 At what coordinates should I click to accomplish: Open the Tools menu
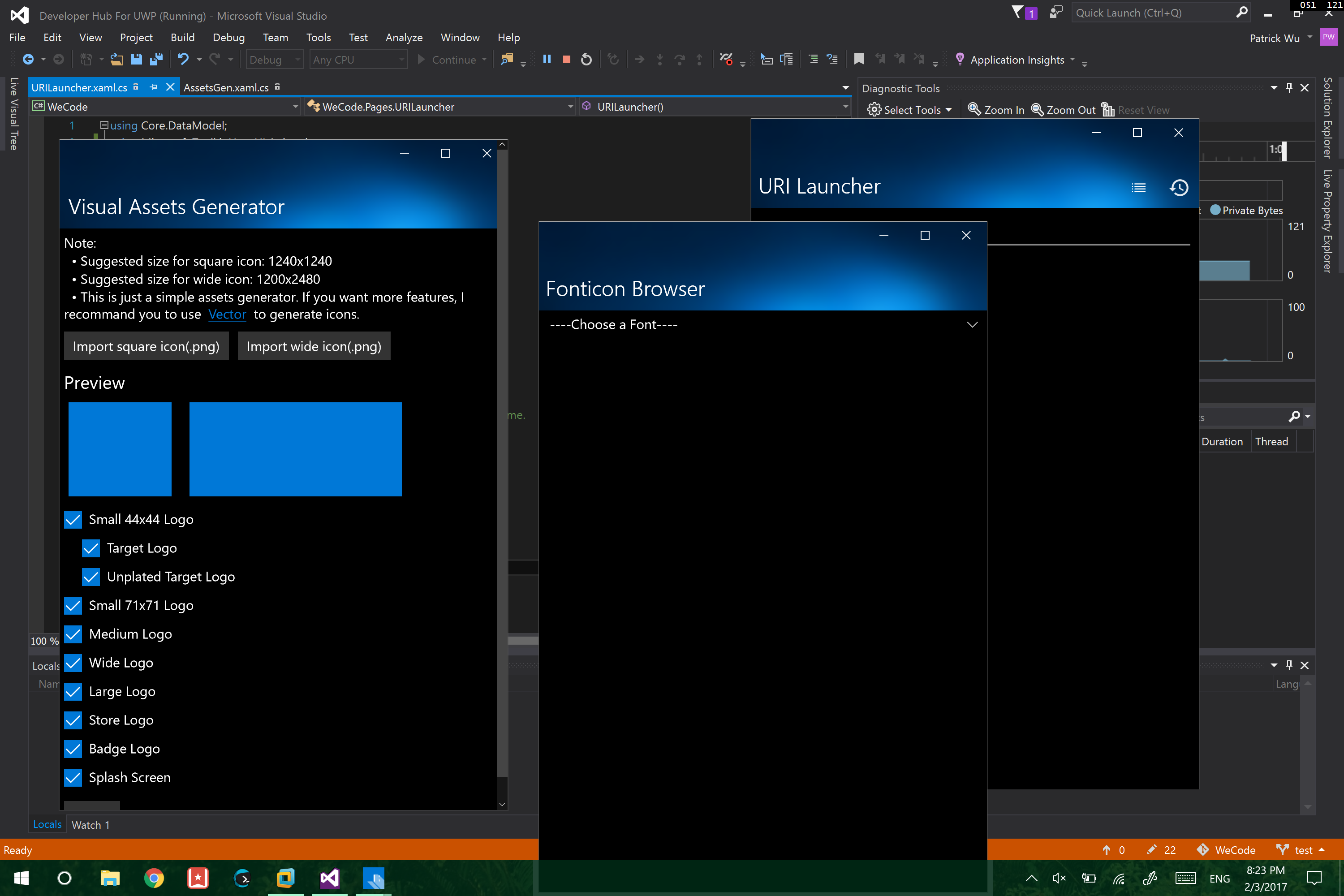coord(318,37)
